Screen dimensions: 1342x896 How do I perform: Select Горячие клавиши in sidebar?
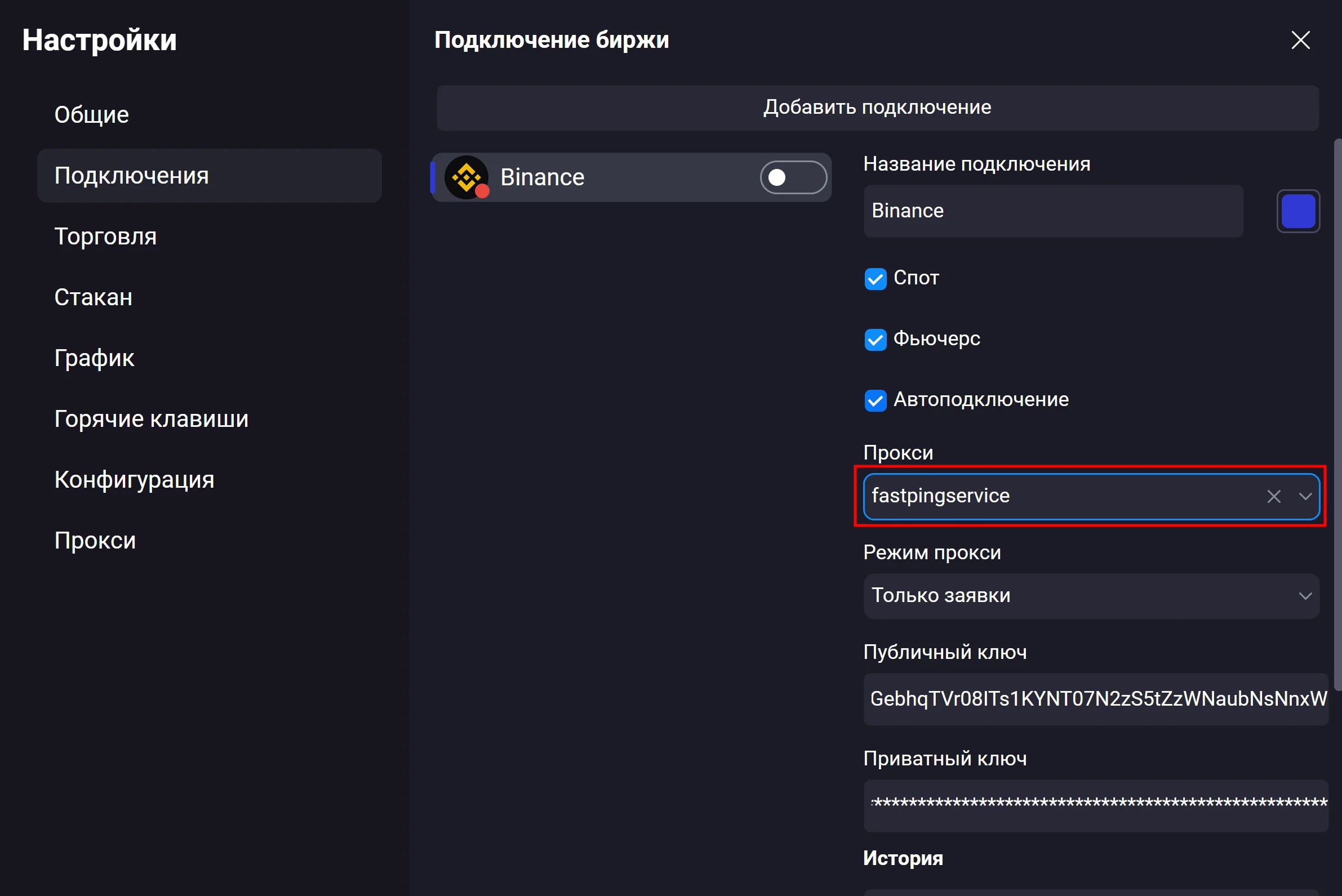(x=151, y=419)
